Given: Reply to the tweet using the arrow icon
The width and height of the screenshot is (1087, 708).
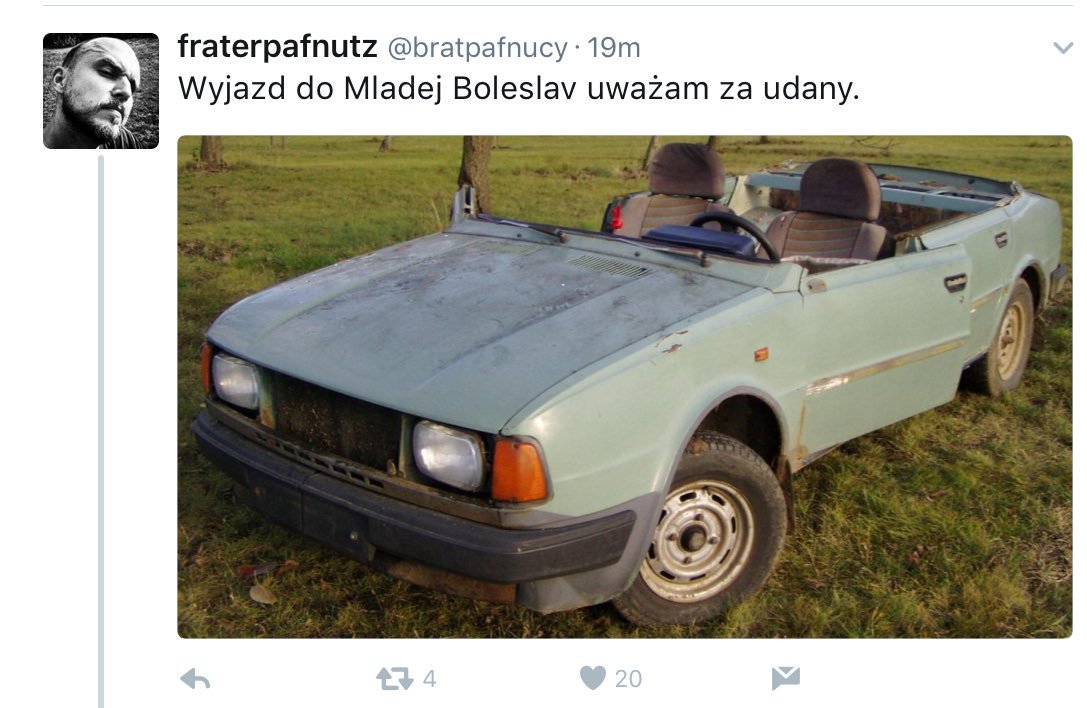Looking at the screenshot, I should coord(195,679).
